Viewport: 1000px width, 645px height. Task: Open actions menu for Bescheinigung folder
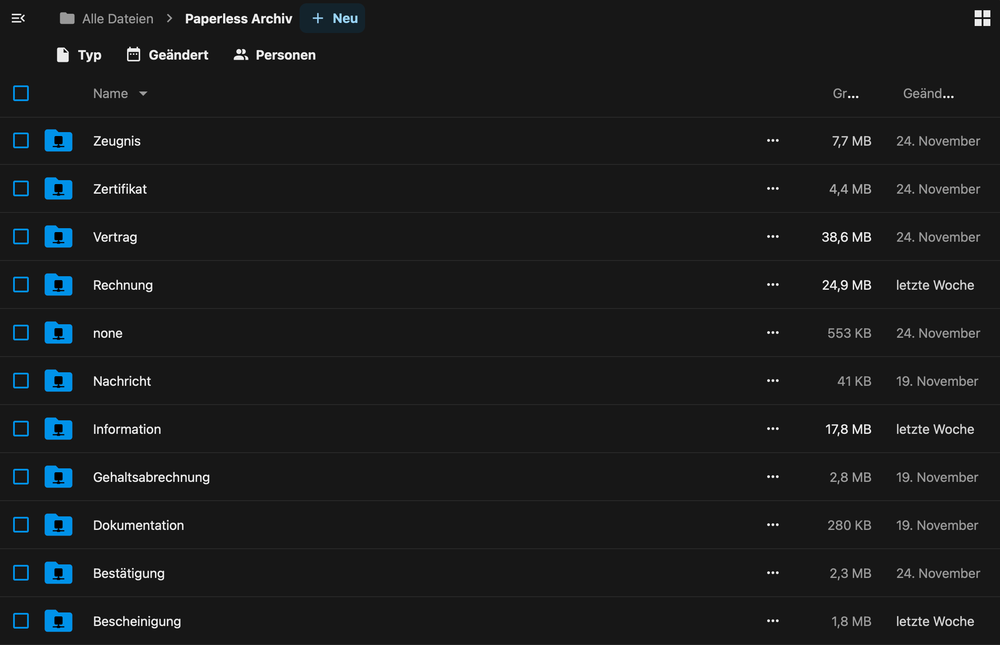772,621
